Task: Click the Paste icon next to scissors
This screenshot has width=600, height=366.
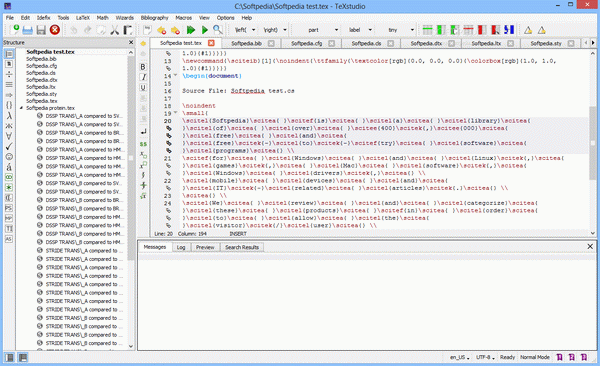Action: [127, 30]
